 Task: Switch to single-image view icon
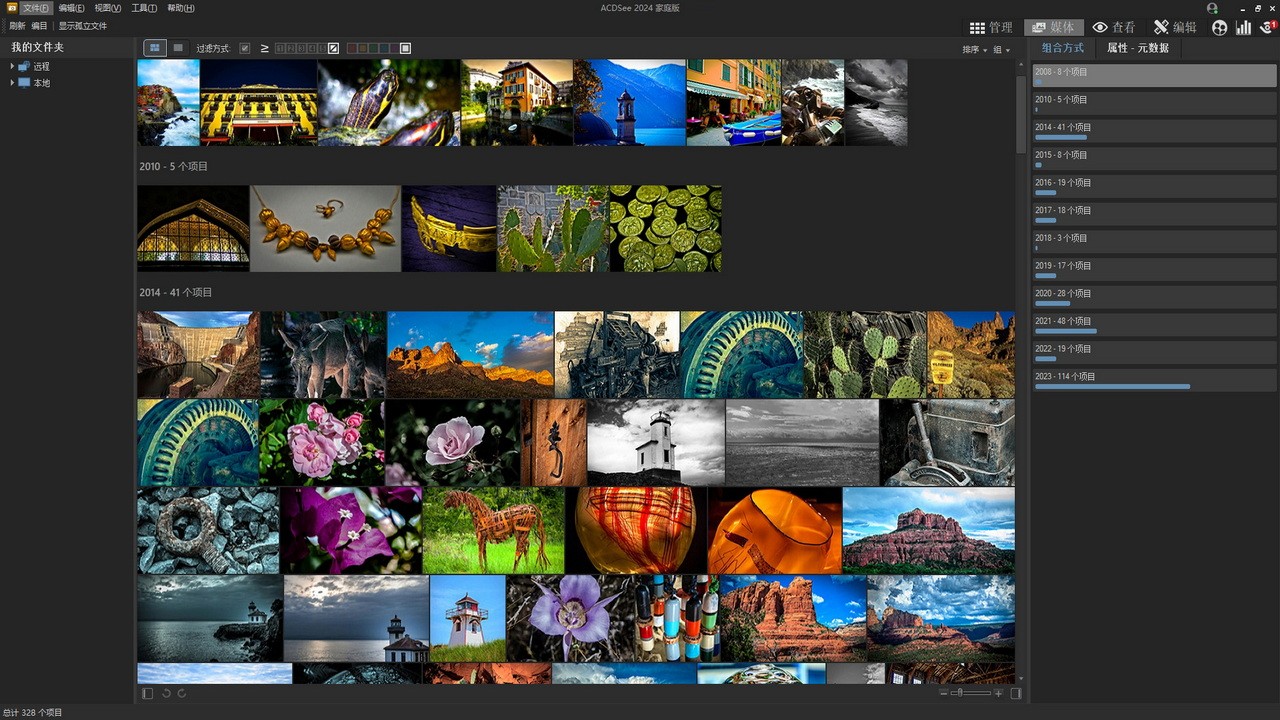point(178,48)
